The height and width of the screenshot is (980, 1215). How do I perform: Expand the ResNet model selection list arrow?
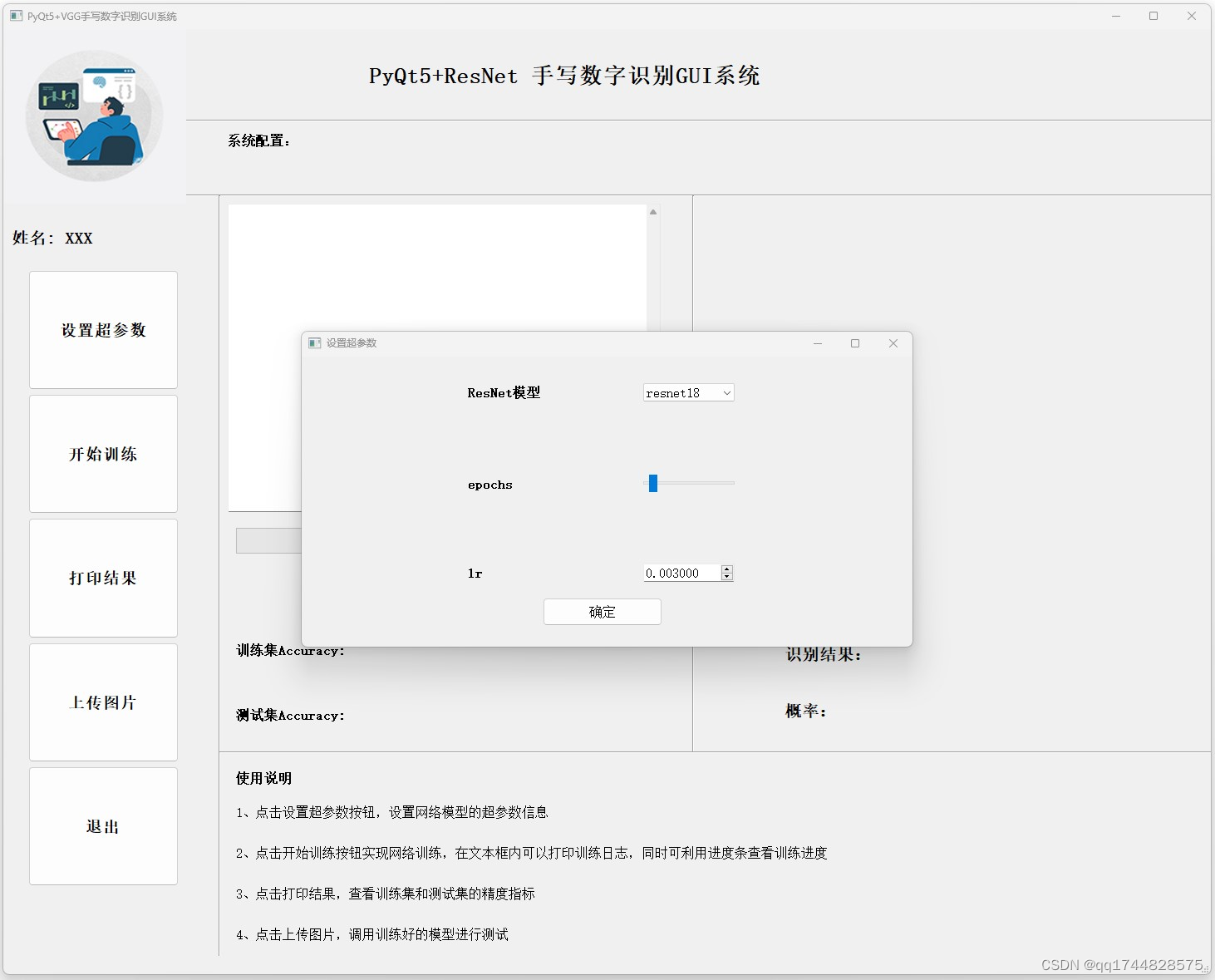[x=726, y=392]
